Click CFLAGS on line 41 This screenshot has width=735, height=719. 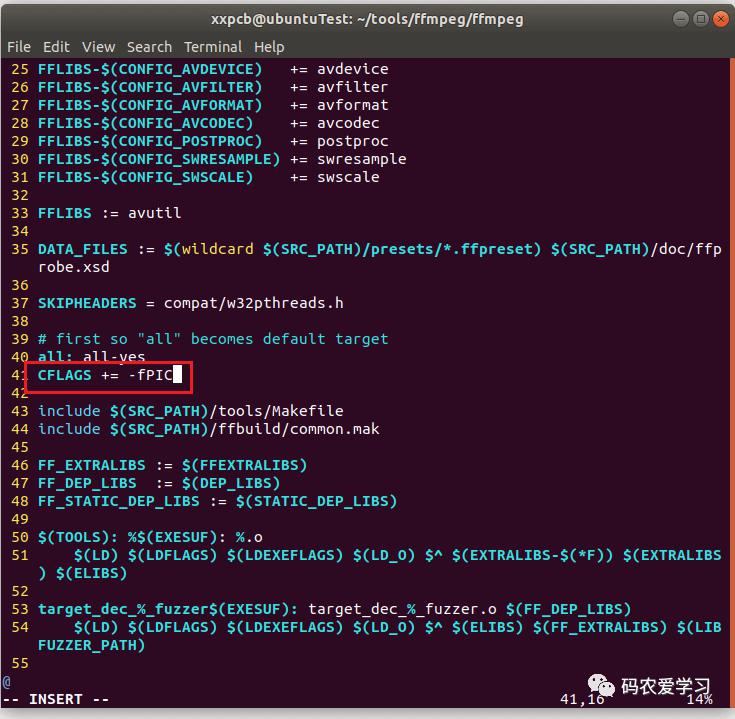point(65,375)
